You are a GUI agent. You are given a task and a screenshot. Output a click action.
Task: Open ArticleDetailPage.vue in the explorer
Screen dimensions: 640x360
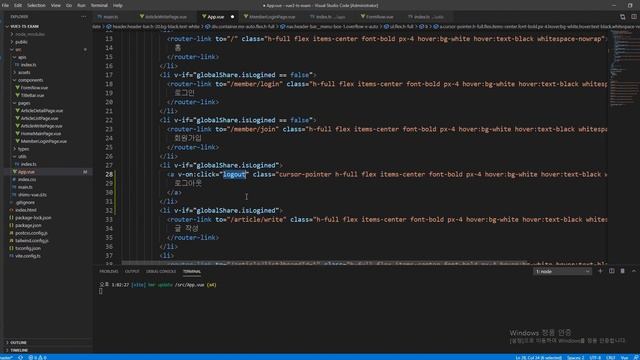click(x=42, y=111)
